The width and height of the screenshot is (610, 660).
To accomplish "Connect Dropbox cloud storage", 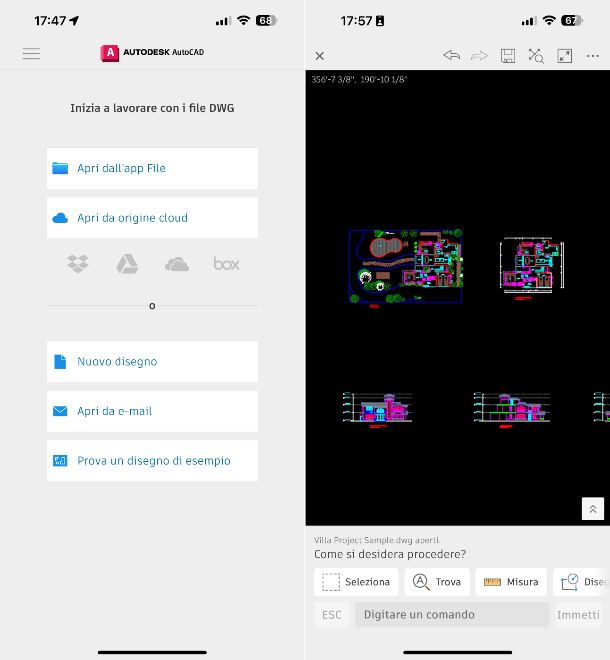I will [78, 264].
